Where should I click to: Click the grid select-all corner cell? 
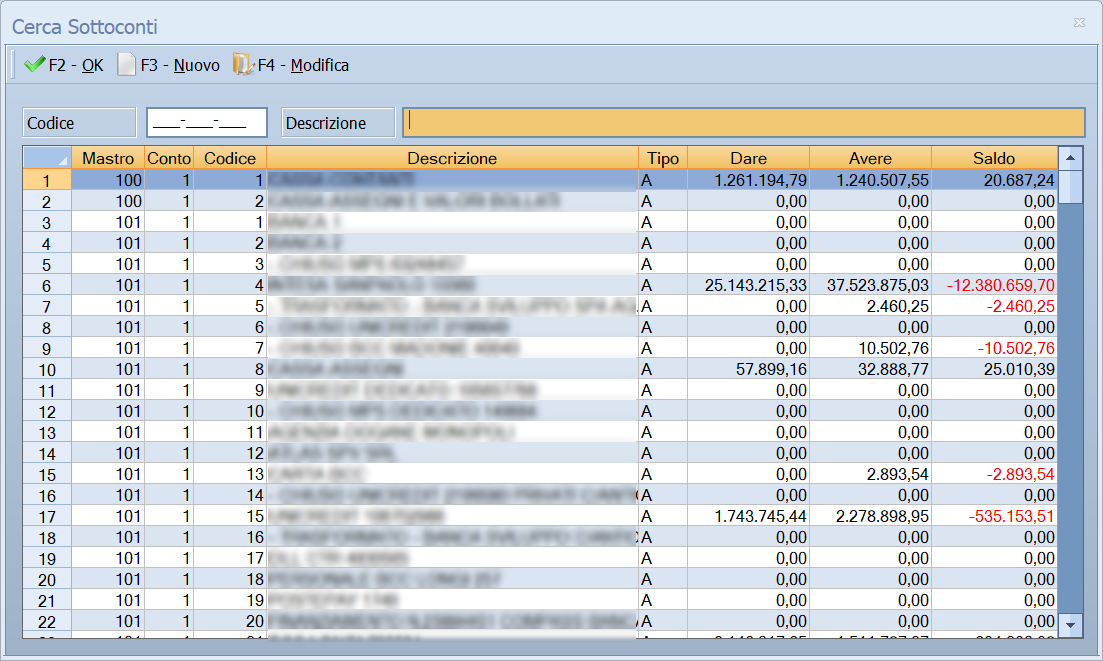47,158
